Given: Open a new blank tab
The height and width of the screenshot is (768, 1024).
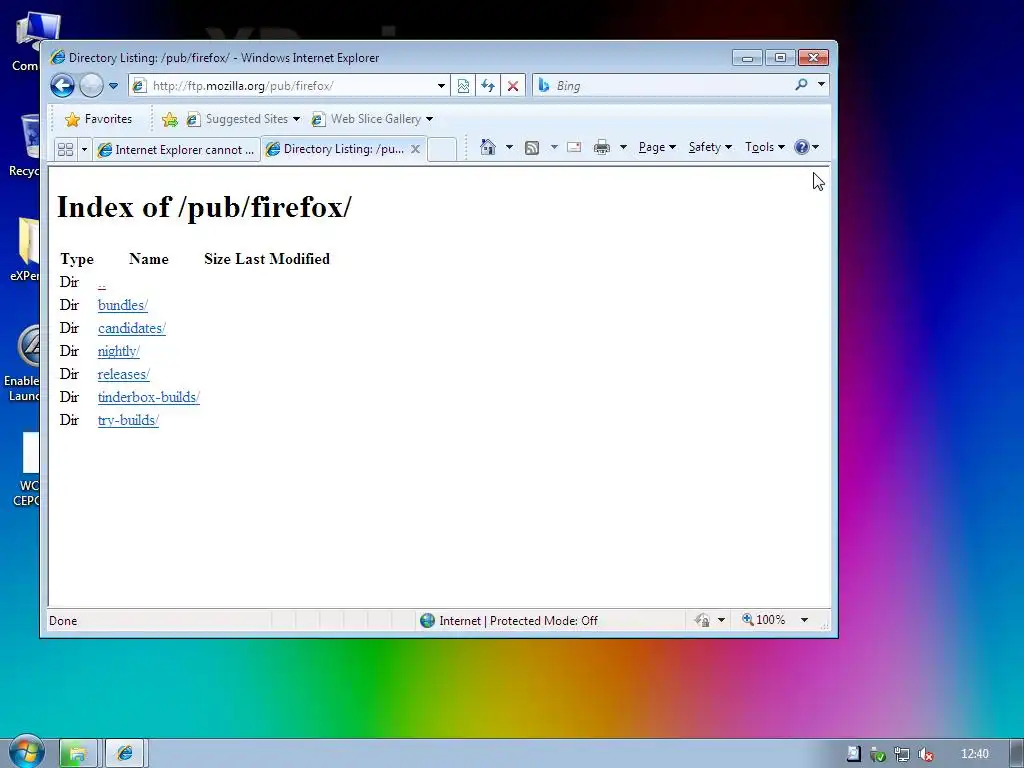Looking at the screenshot, I should coord(442,150).
